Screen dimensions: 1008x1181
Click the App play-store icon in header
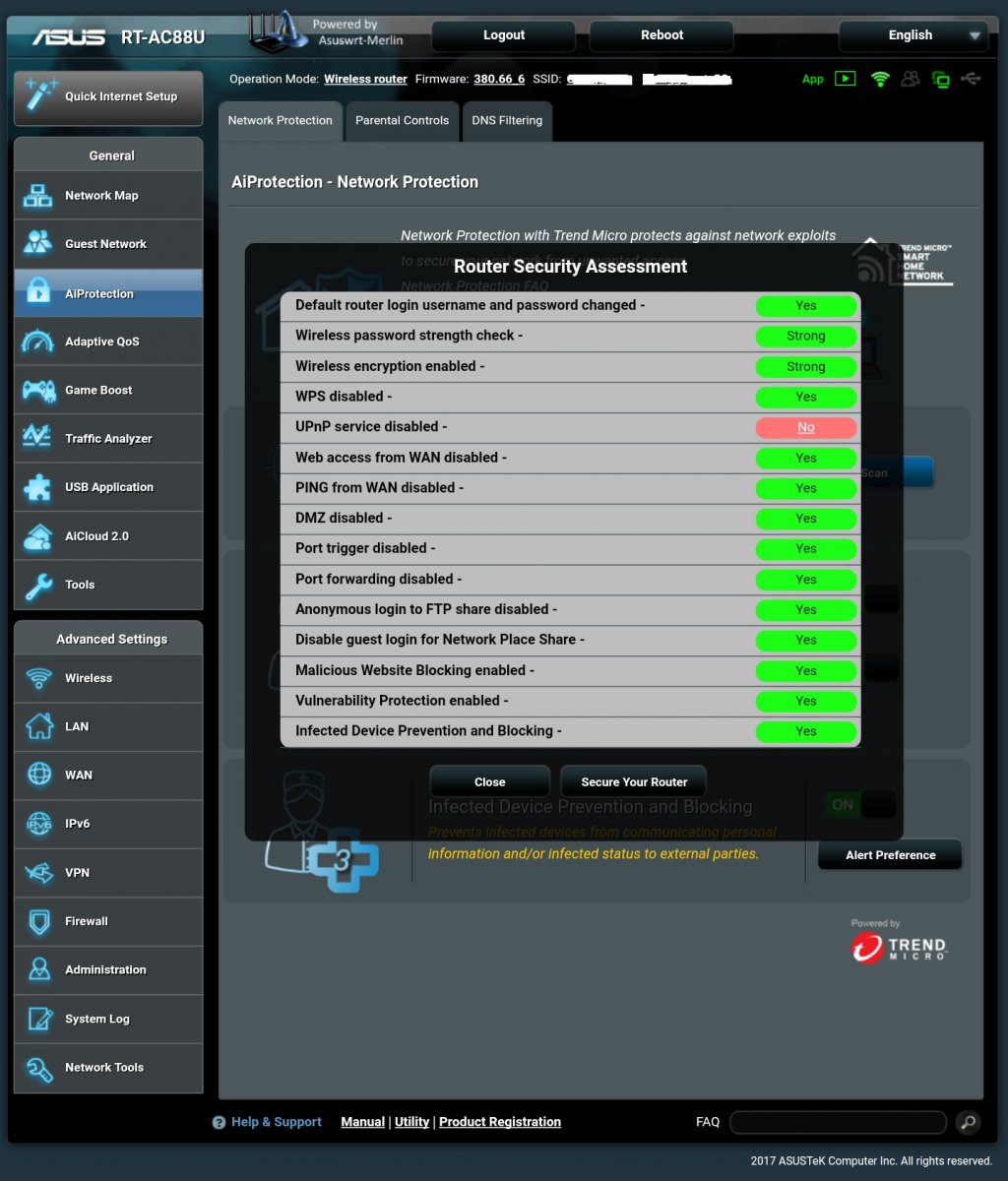click(845, 79)
